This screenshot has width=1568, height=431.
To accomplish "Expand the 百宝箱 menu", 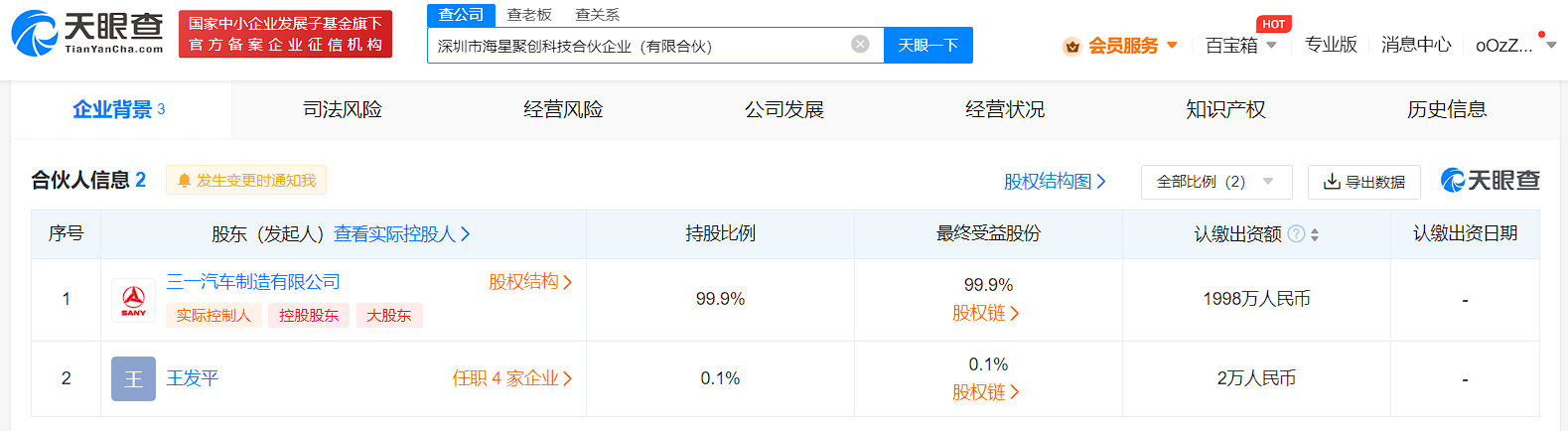I will [1271, 46].
